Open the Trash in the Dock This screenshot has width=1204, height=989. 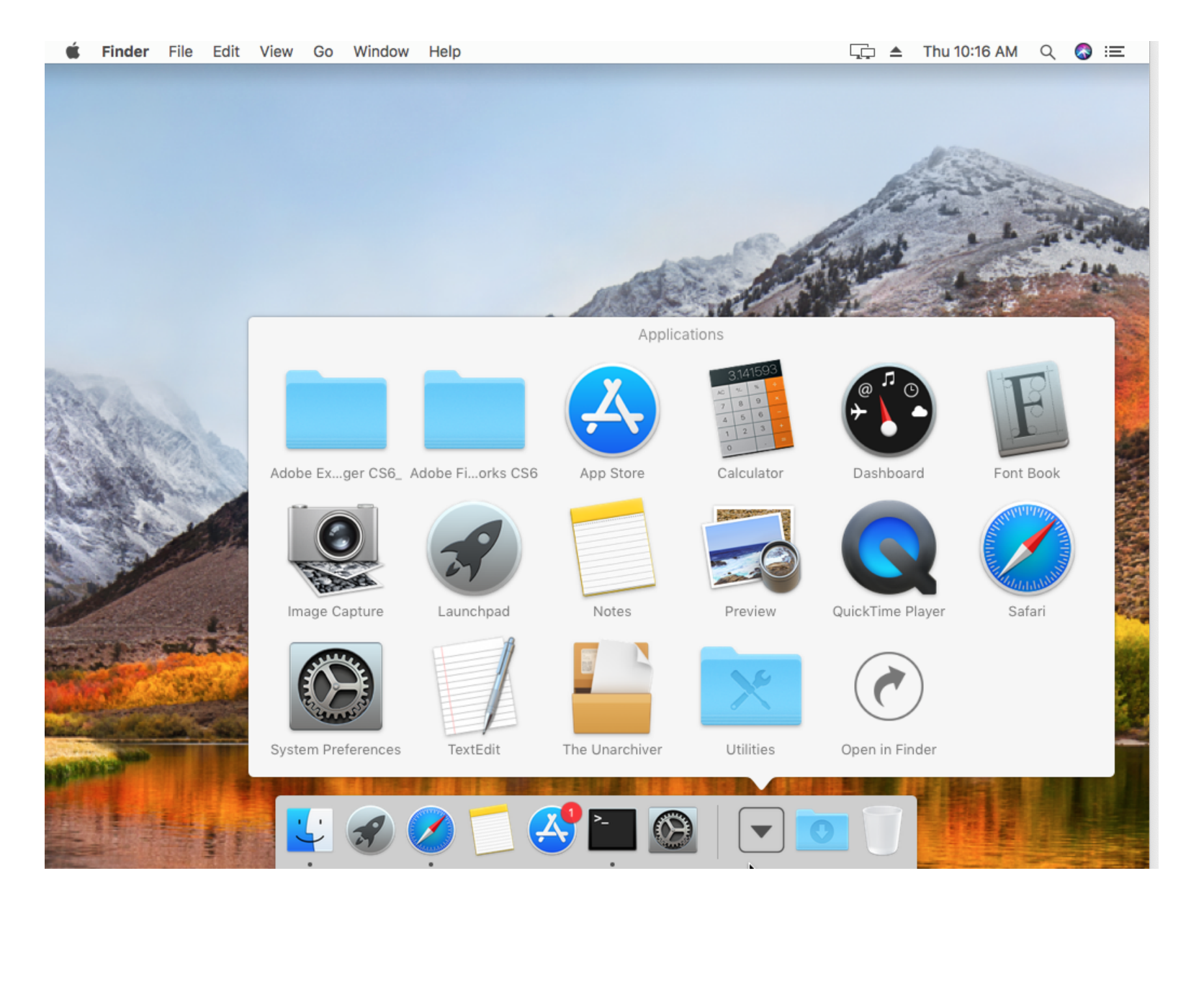pyautogui.click(x=882, y=830)
